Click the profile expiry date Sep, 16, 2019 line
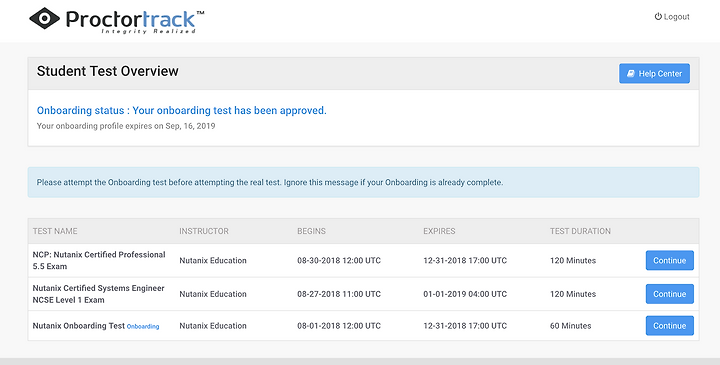 (126, 126)
